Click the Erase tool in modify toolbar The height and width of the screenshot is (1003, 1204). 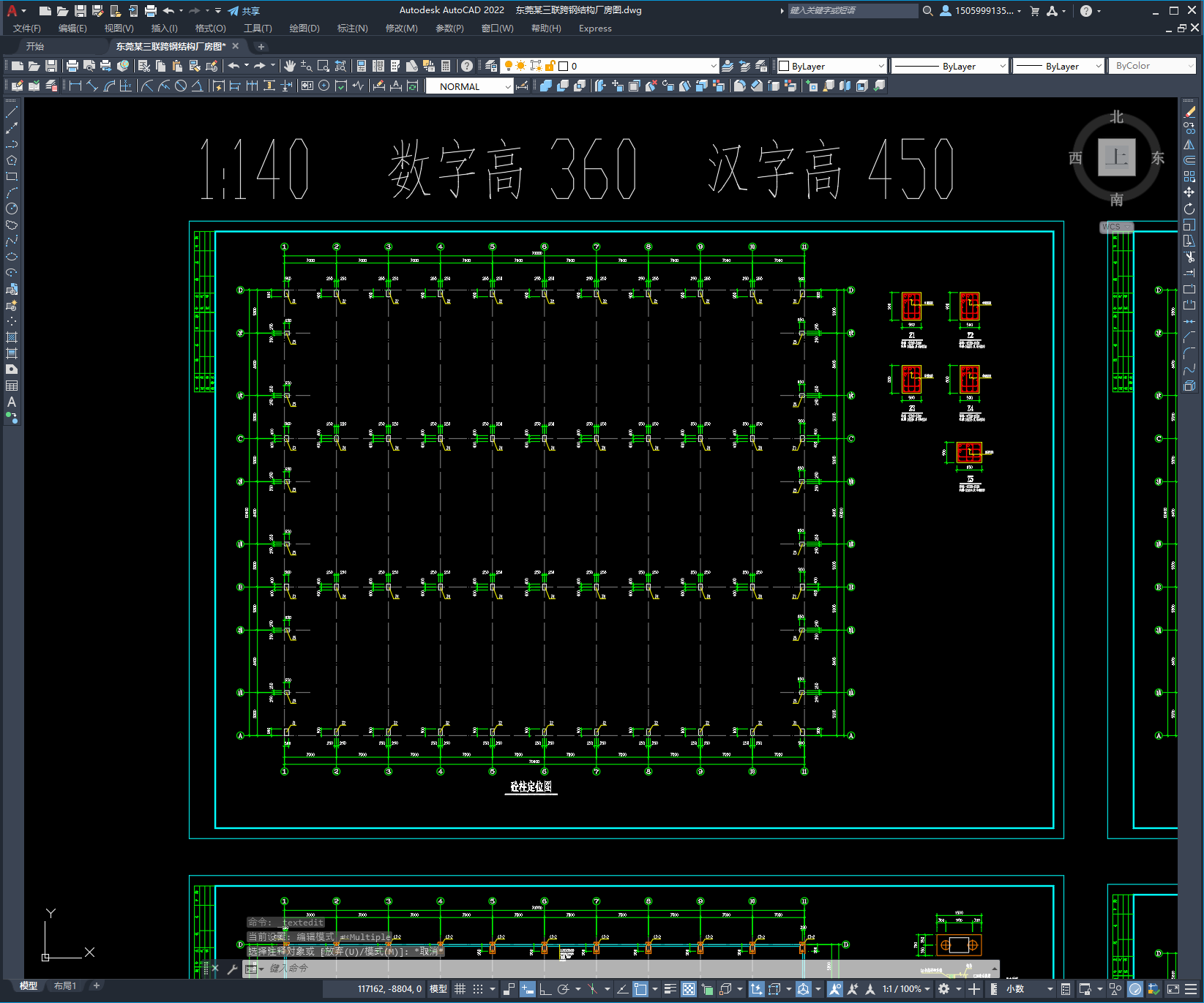(1189, 113)
